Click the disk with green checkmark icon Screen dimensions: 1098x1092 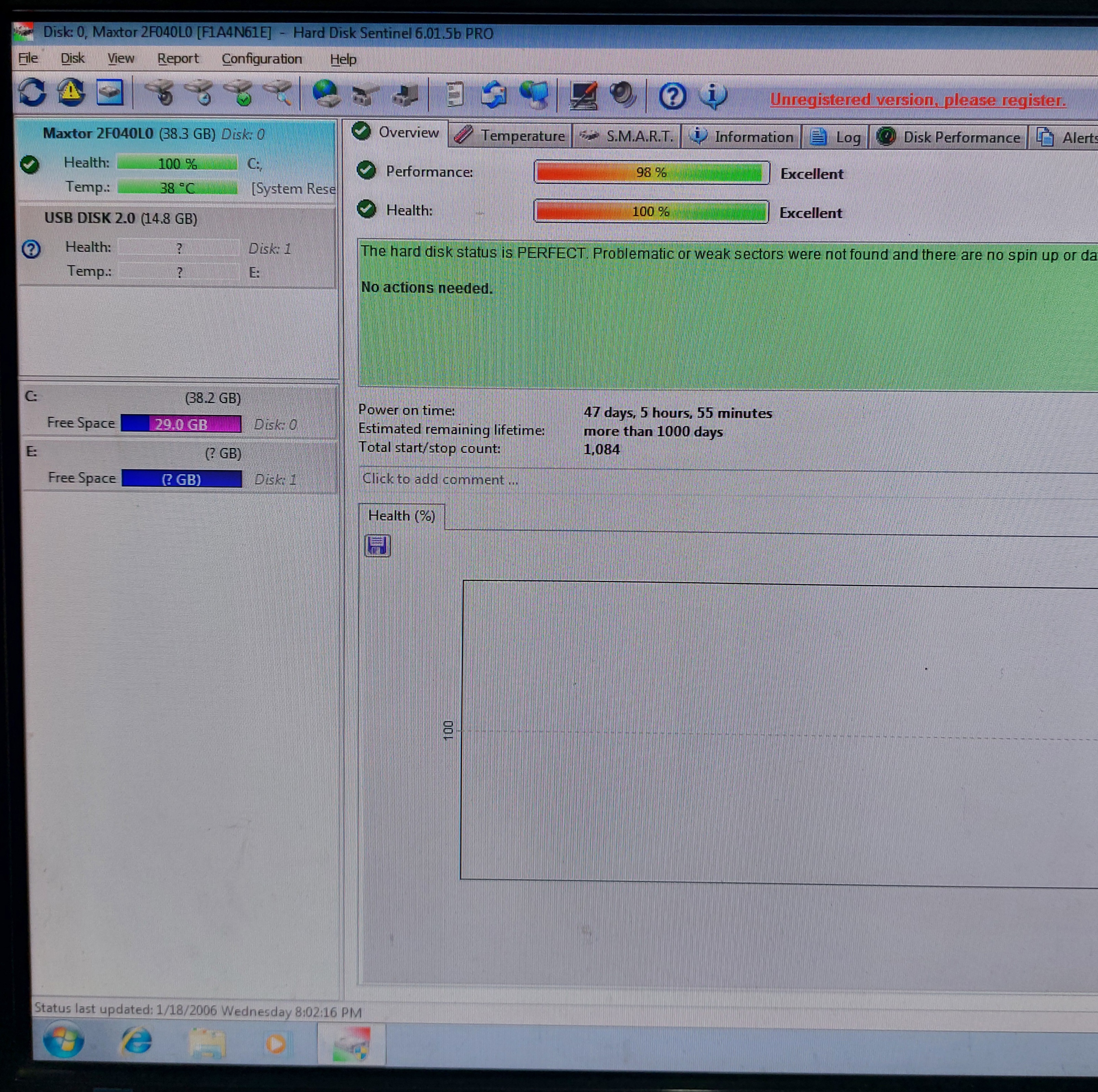click(239, 93)
